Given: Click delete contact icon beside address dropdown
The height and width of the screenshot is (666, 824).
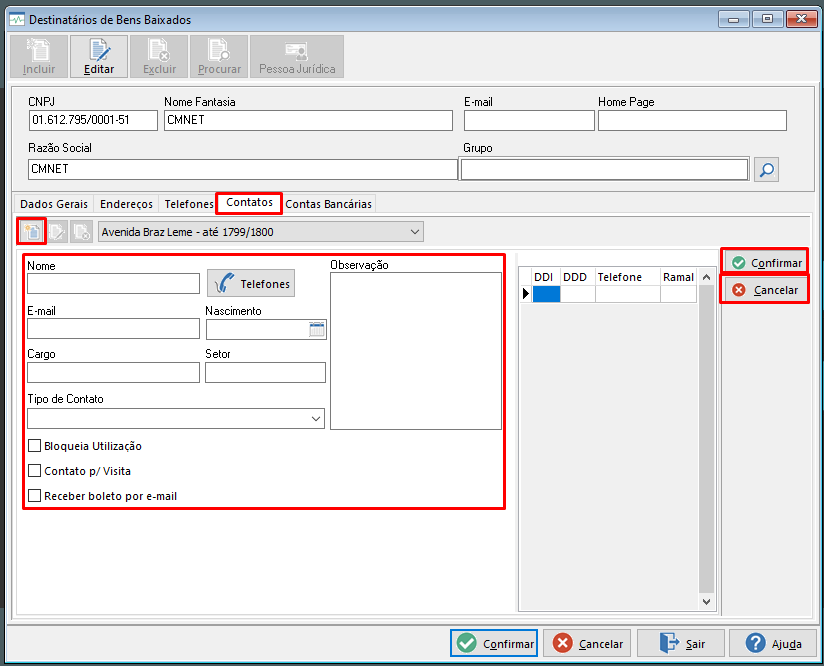Looking at the screenshot, I should pos(81,231).
